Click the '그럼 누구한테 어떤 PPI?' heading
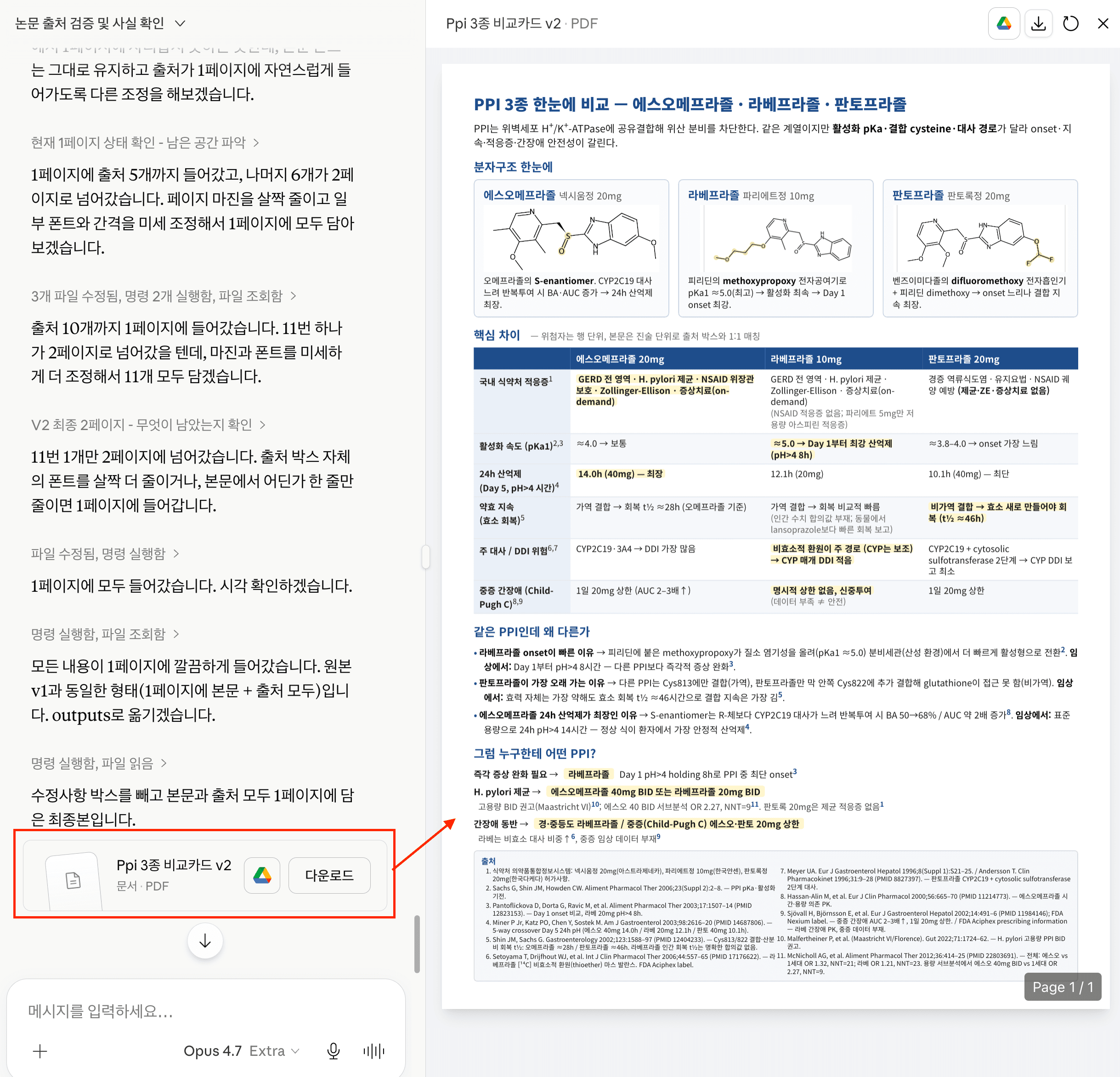The image size is (1120, 1077). (534, 754)
